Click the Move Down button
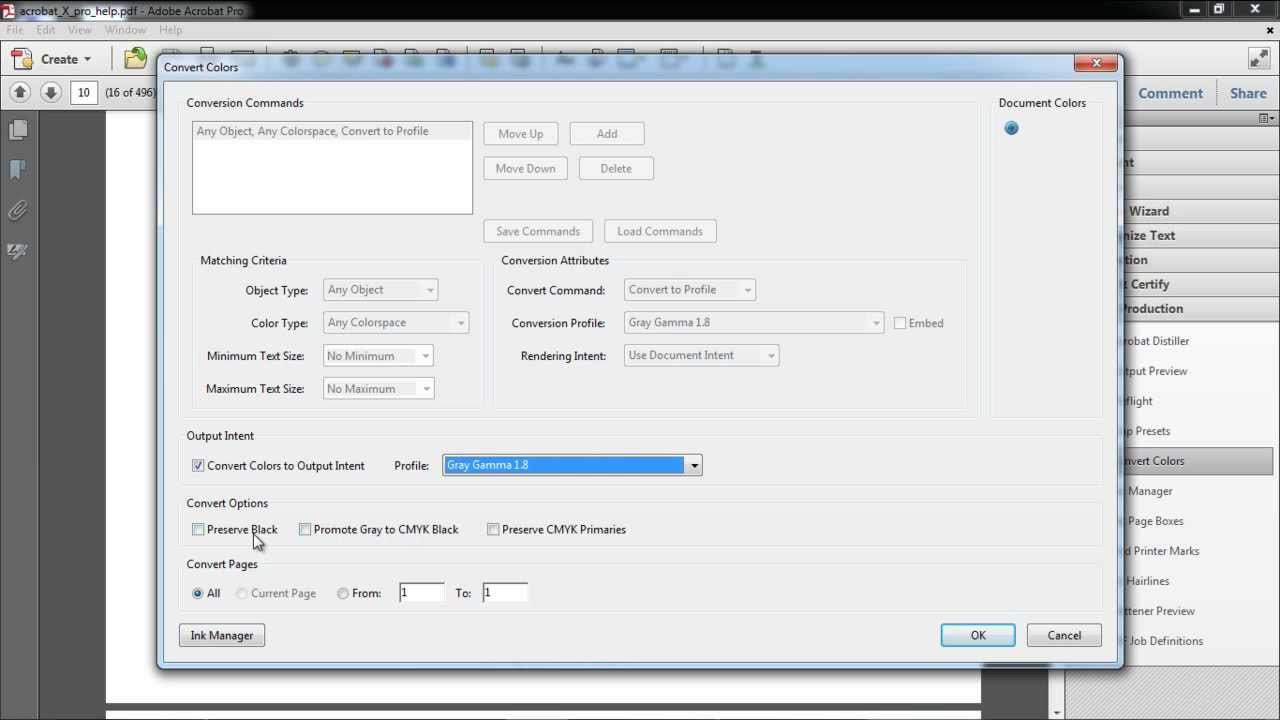Screen dimensions: 1280x720 [x=525, y=169]
